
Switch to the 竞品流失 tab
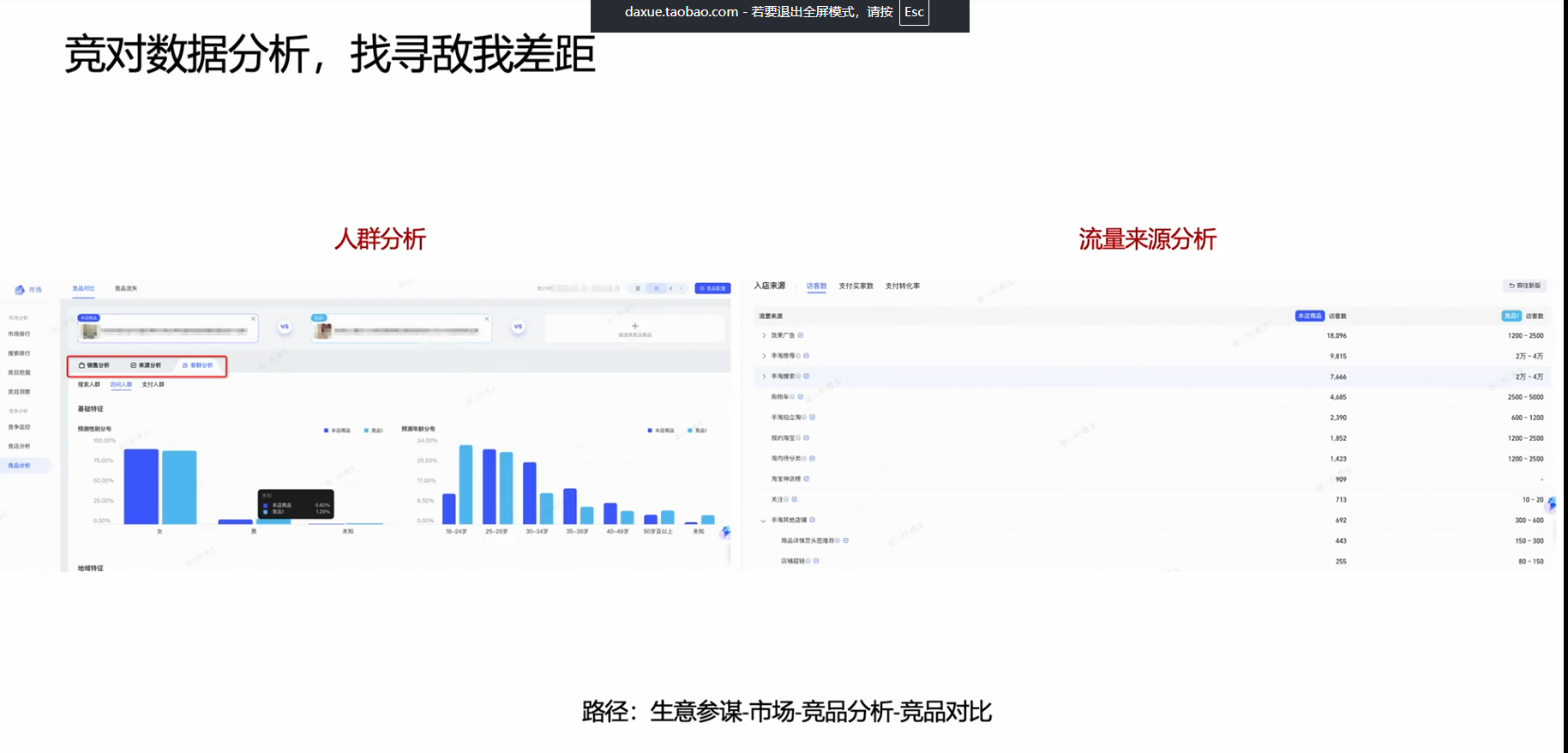tap(126, 288)
